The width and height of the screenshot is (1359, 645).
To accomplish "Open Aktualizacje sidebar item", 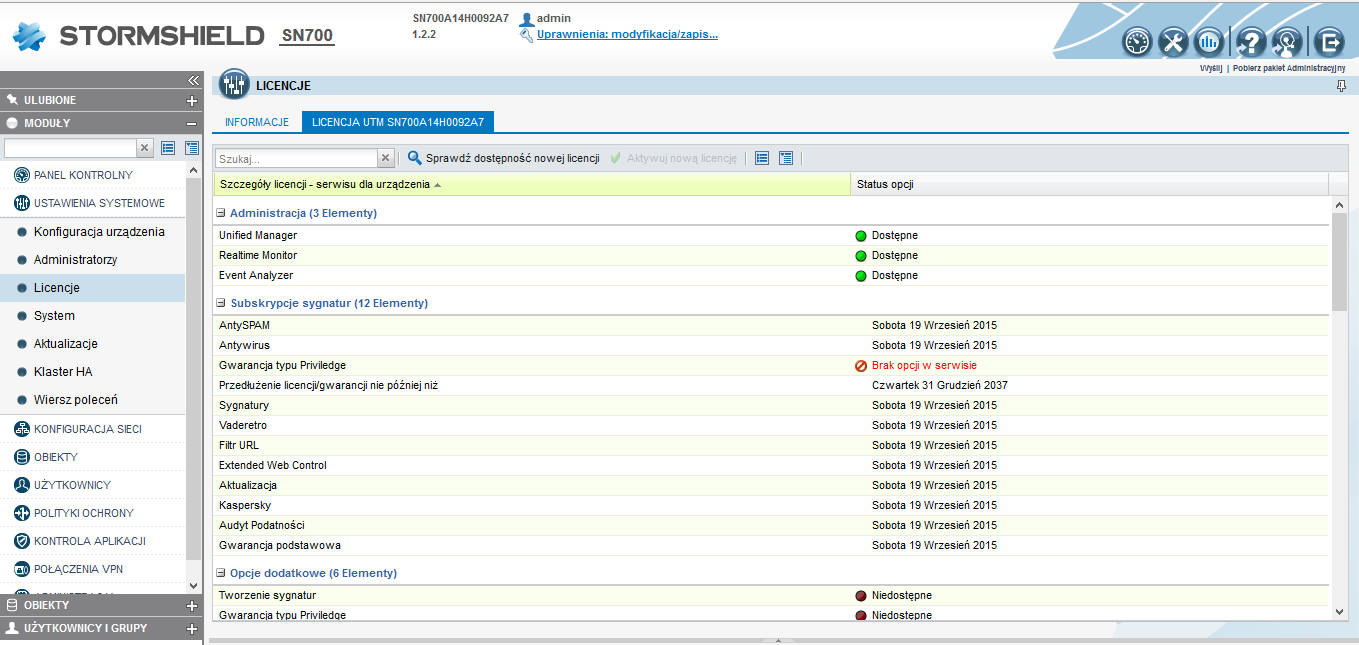I will point(65,344).
